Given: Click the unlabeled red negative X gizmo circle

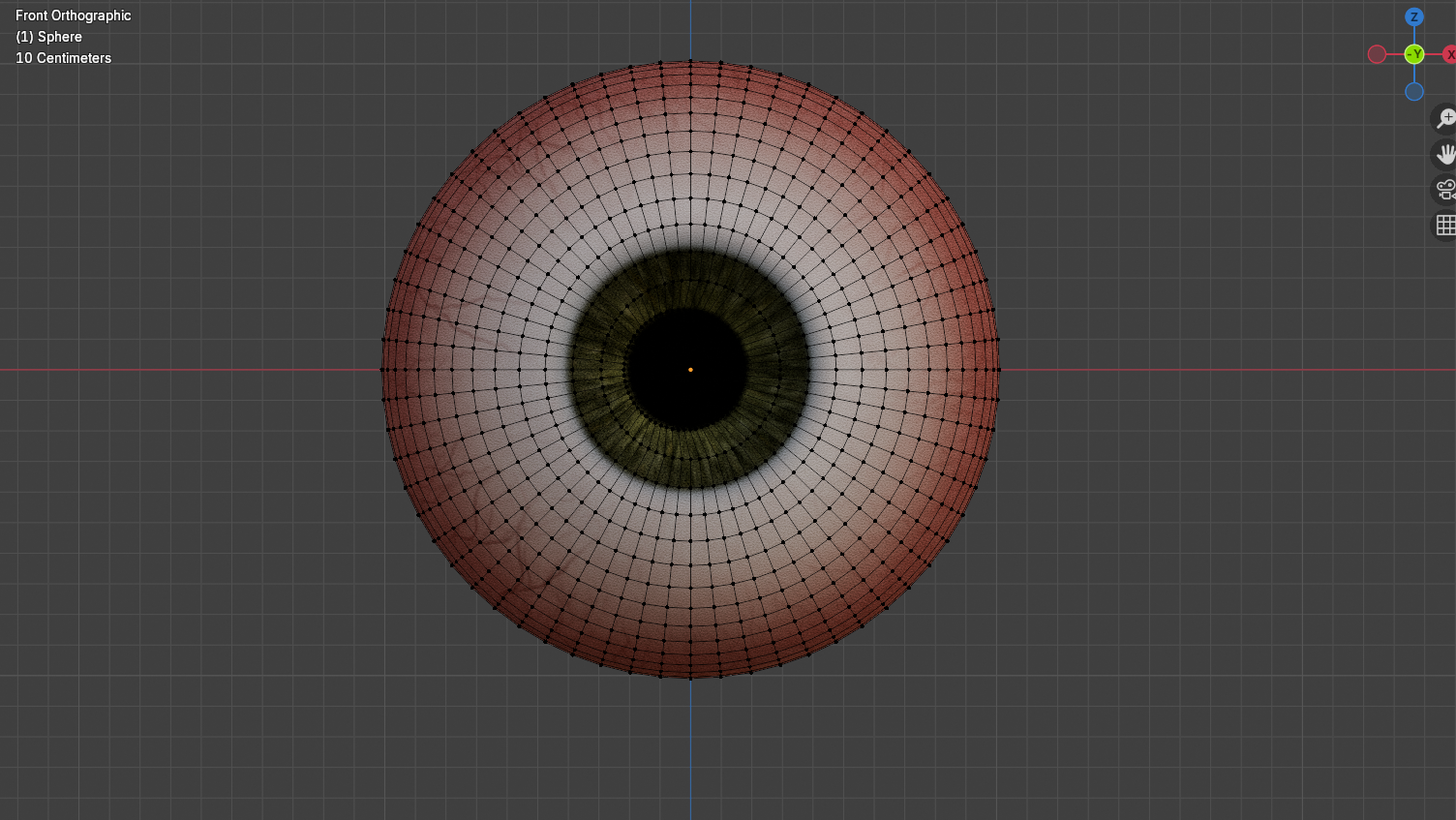Looking at the screenshot, I should 1377,54.
